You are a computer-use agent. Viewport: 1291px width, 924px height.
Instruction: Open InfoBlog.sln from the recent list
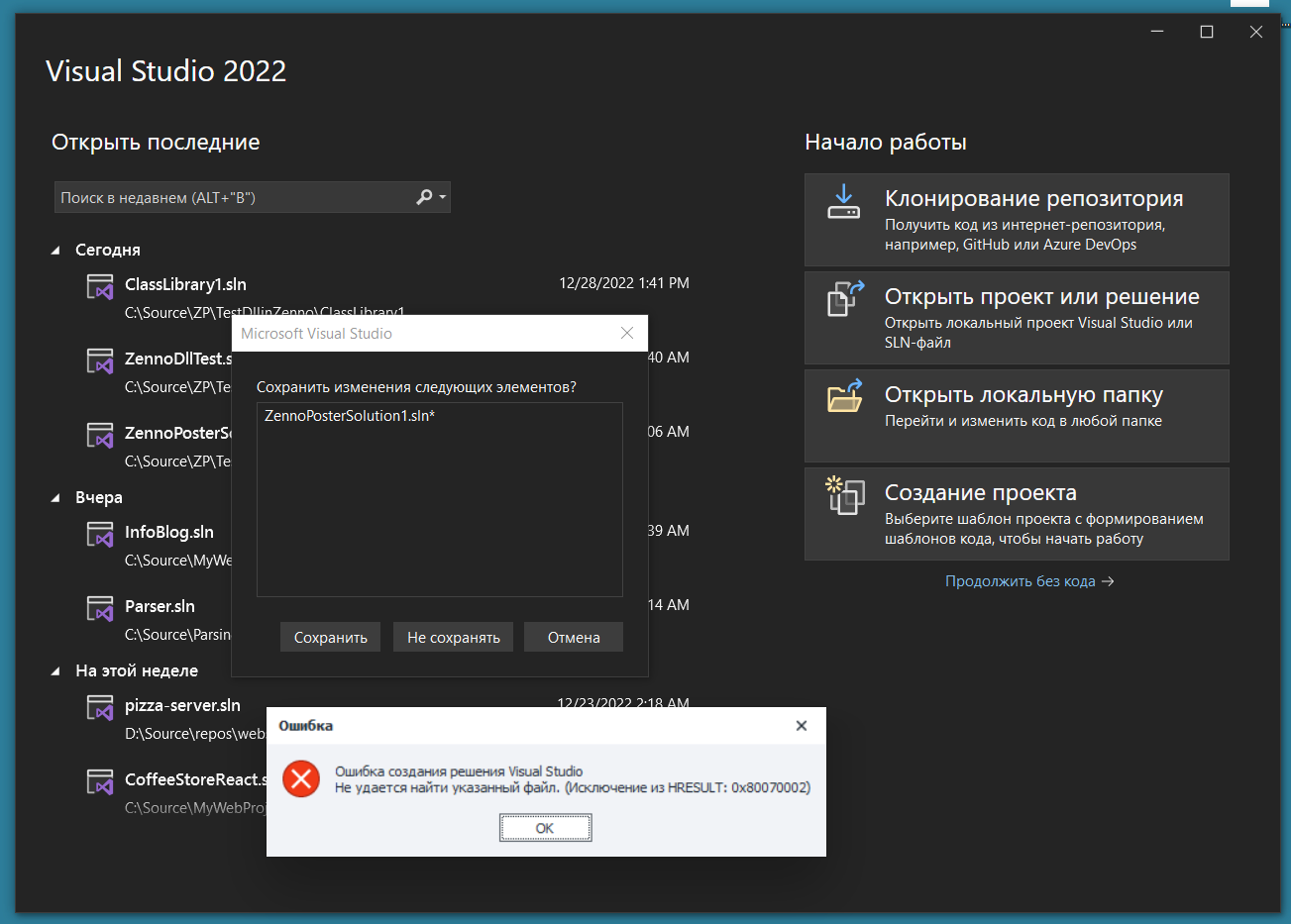click(169, 532)
